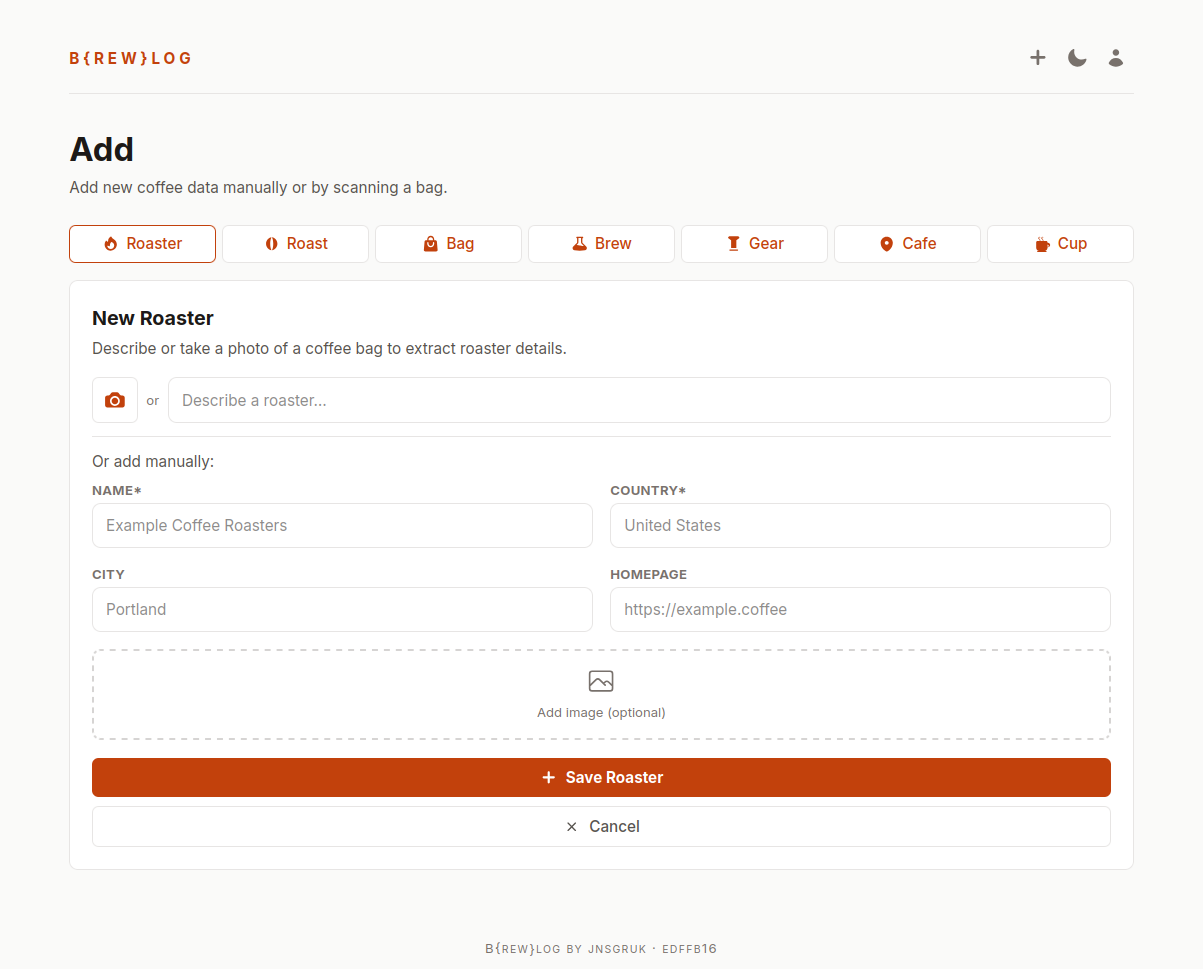Image resolution: width=1203 pixels, height=969 pixels.
Task: Open the Cup tab
Action: (x=1060, y=244)
